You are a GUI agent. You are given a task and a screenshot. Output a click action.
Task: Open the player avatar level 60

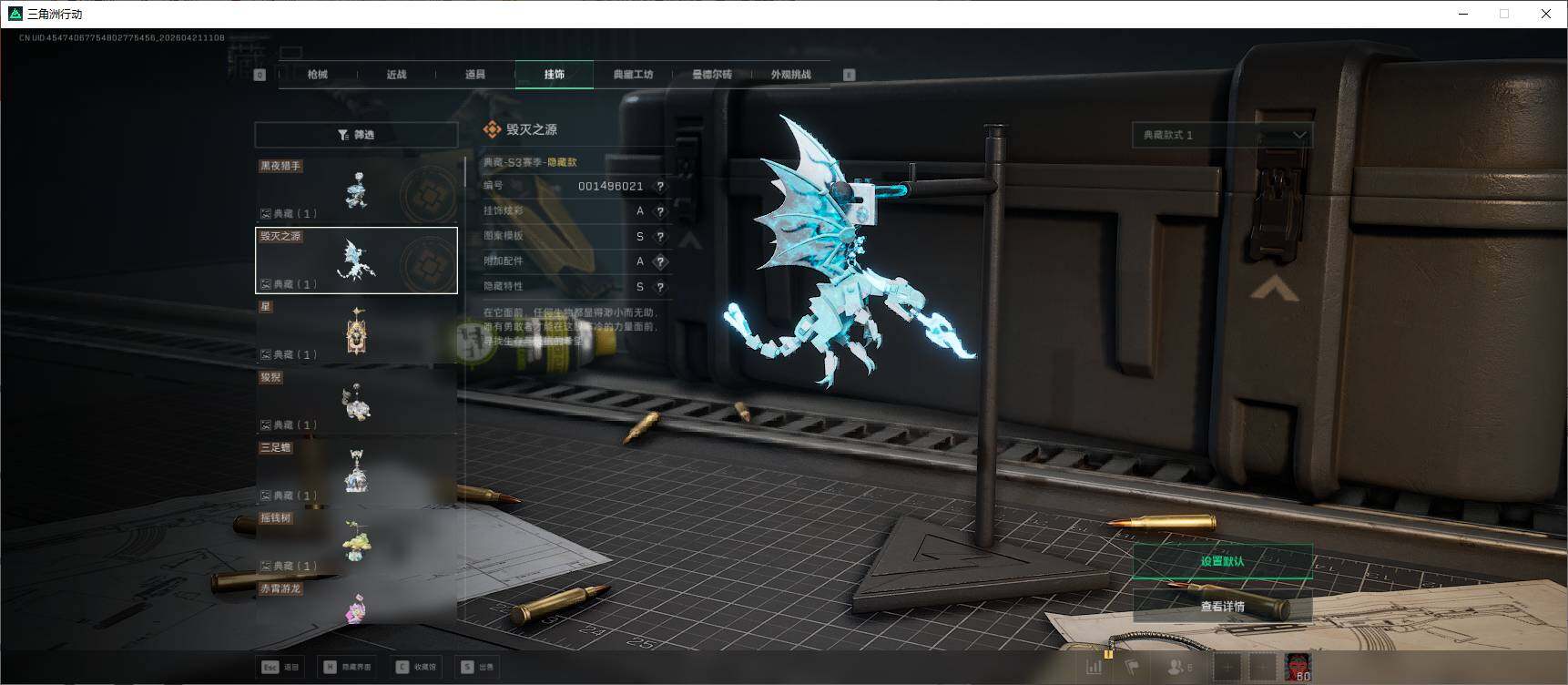1298,668
